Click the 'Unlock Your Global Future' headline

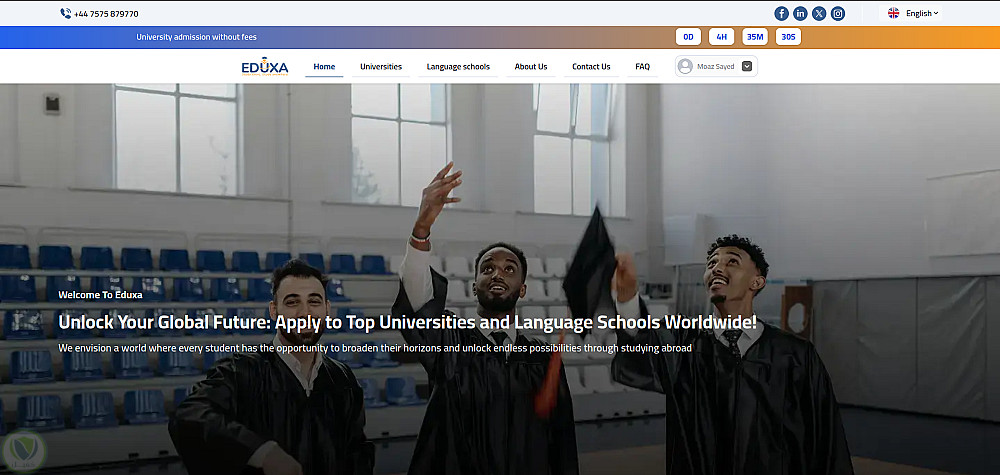tap(408, 322)
